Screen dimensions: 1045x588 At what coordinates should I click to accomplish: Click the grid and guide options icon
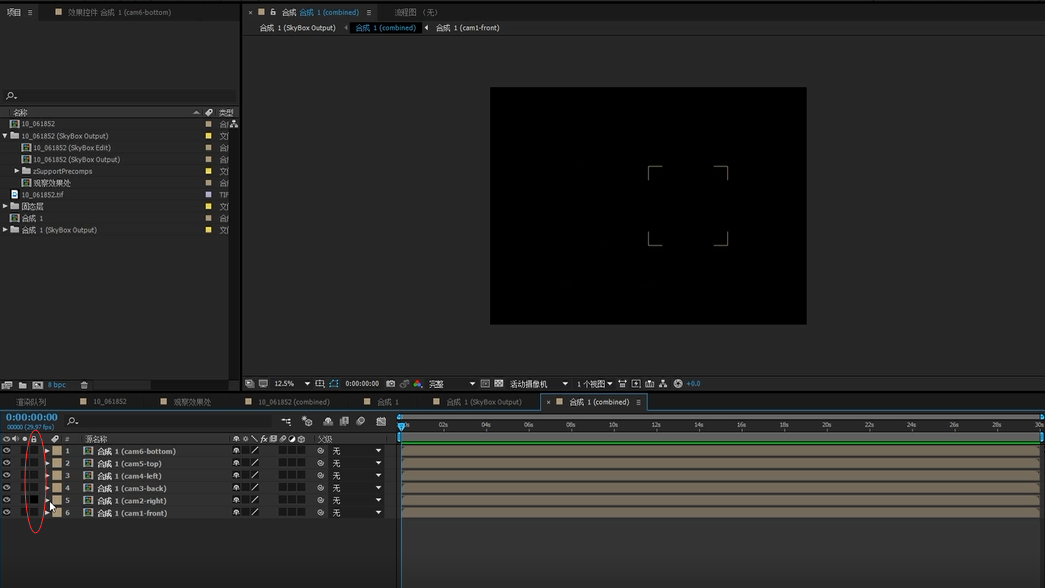320,384
